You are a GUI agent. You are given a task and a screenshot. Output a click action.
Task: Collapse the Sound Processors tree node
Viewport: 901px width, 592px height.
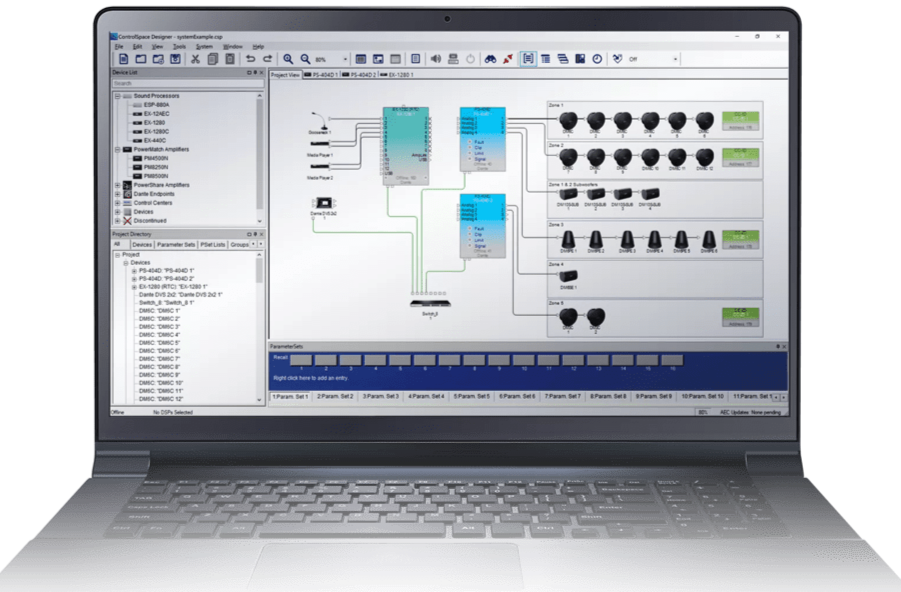pos(117,96)
